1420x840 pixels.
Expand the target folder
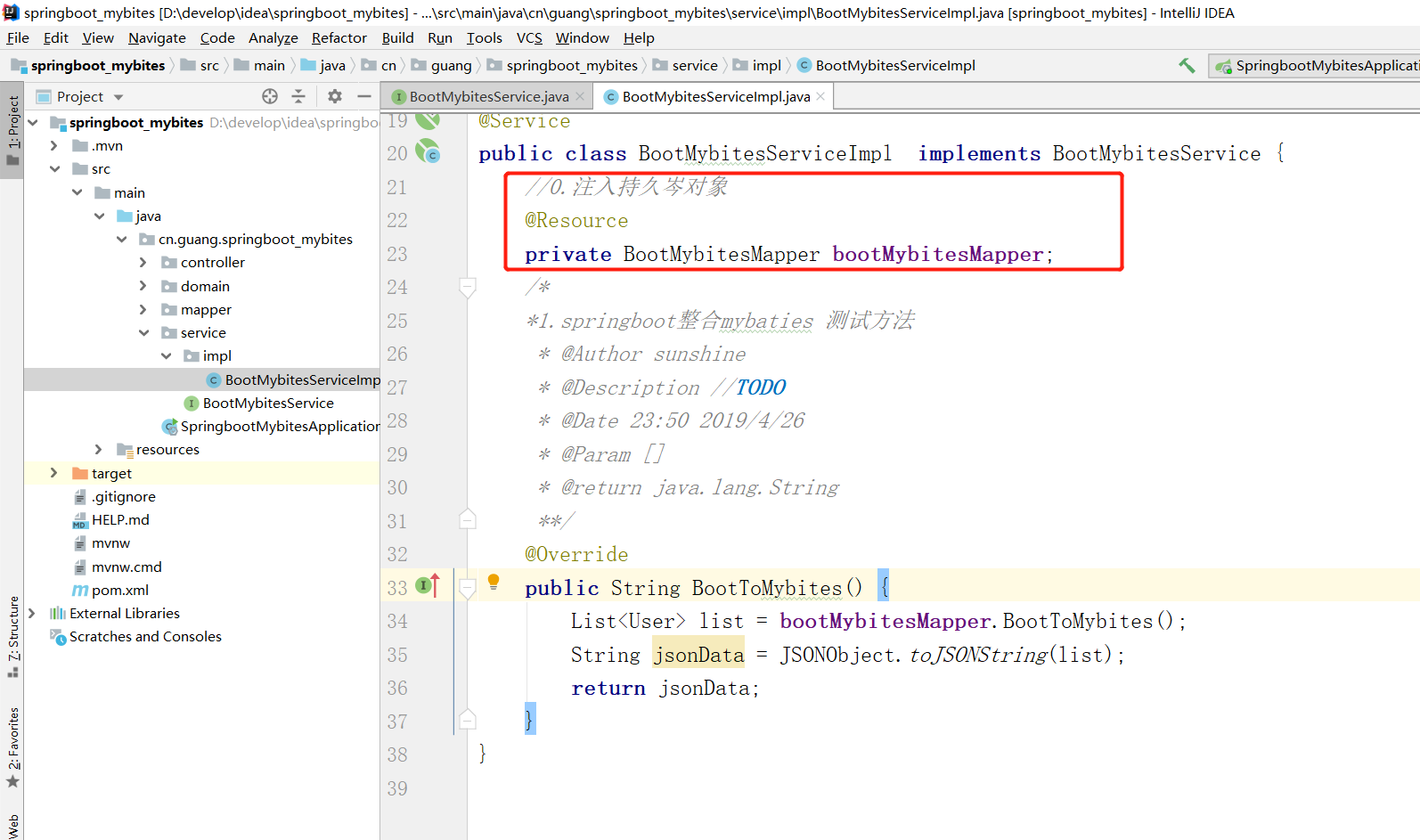[x=54, y=473]
